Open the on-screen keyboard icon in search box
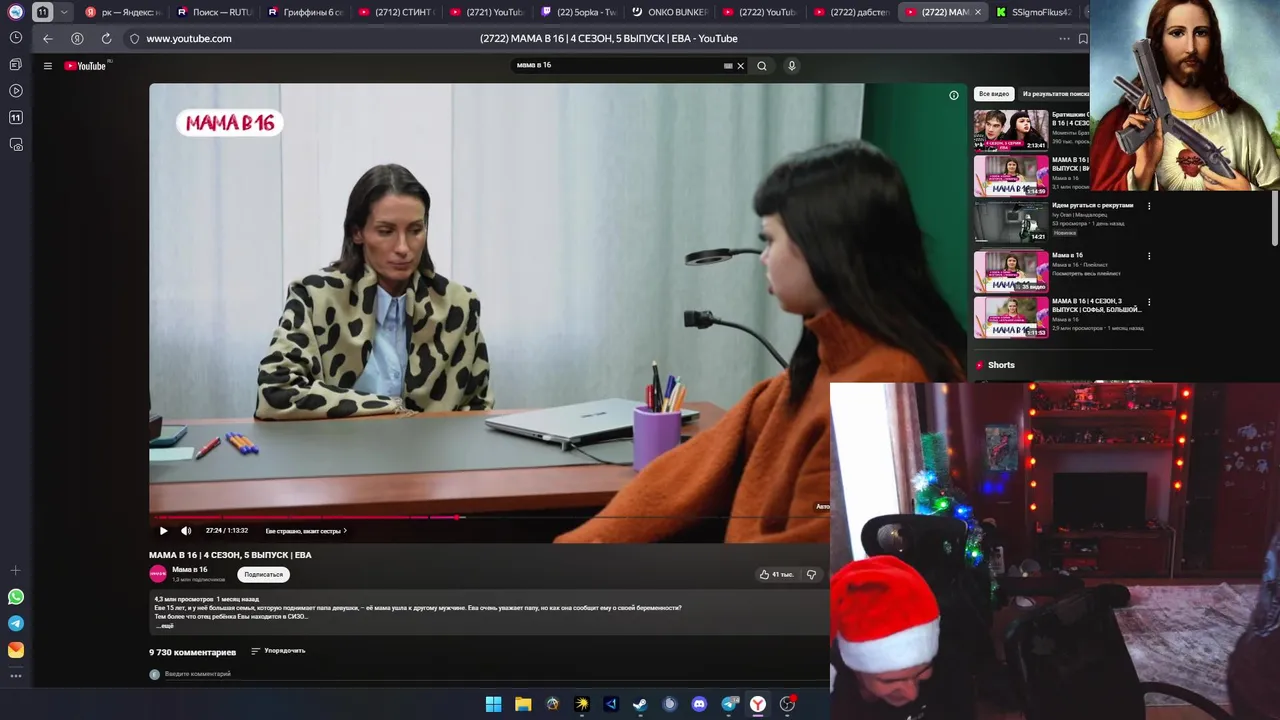 (728, 66)
